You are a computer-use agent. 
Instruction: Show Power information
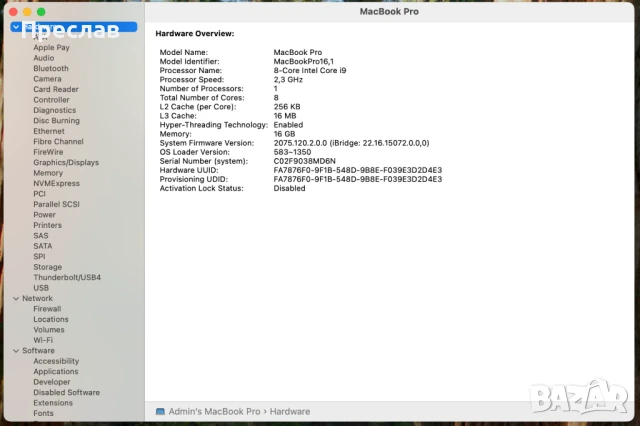[x=44, y=215]
